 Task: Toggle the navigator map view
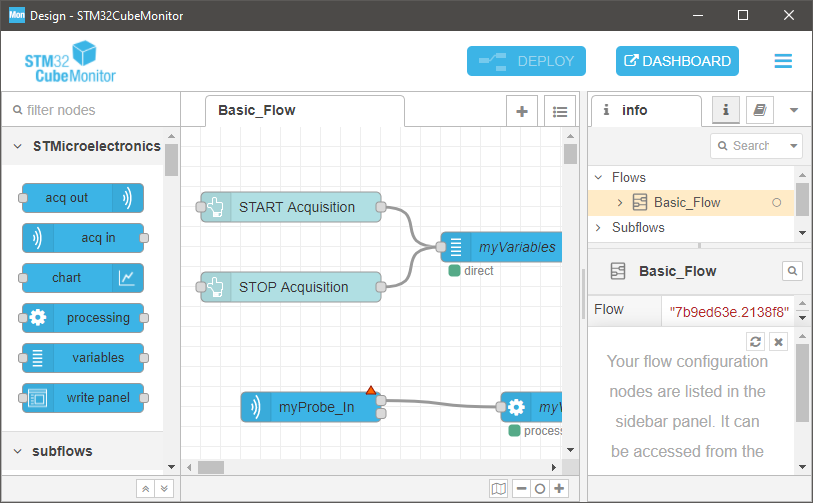(x=499, y=488)
